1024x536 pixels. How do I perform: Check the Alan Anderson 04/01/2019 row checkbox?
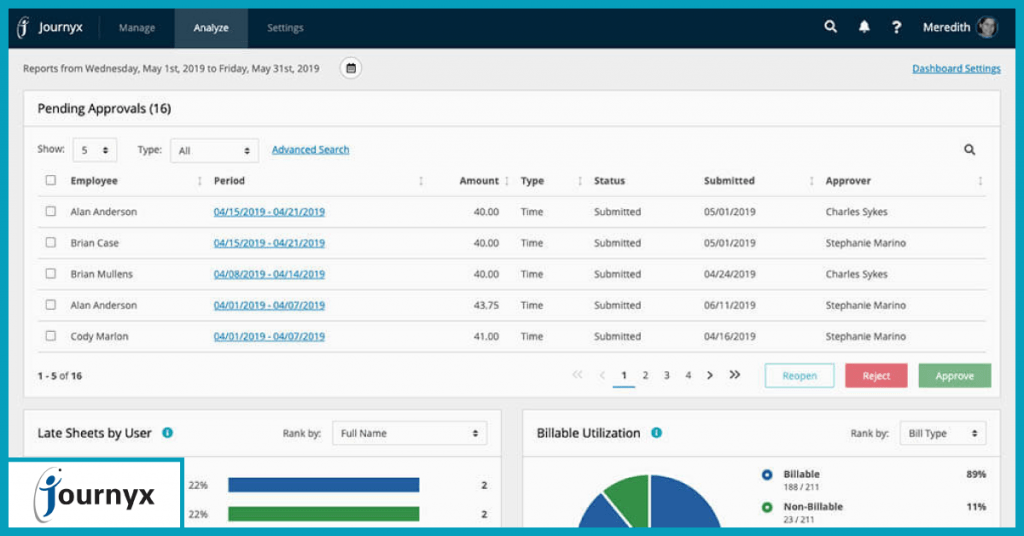click(51, 305)
